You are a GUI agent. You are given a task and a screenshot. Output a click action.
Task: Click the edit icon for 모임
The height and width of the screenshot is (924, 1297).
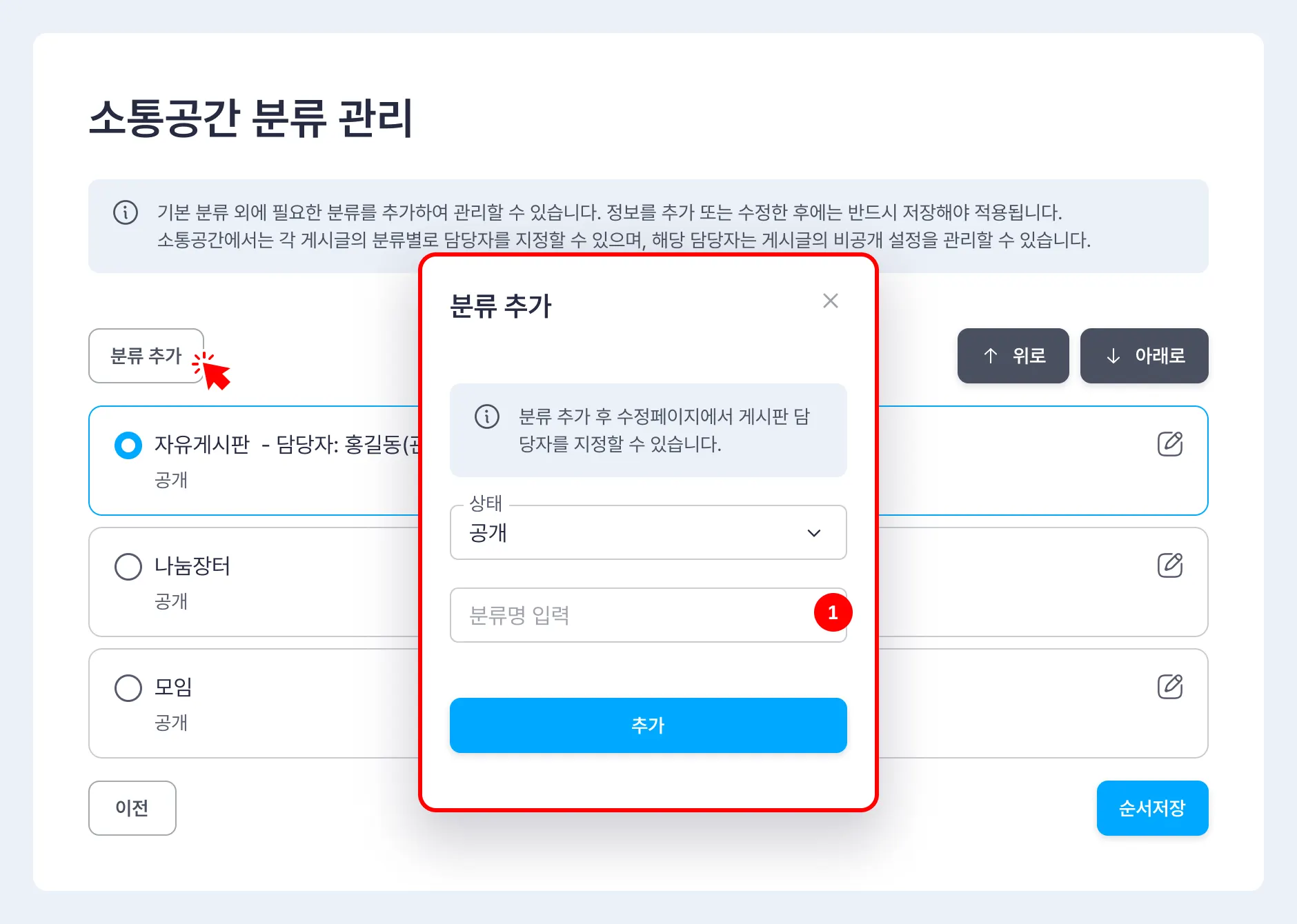coord(1169,687)
